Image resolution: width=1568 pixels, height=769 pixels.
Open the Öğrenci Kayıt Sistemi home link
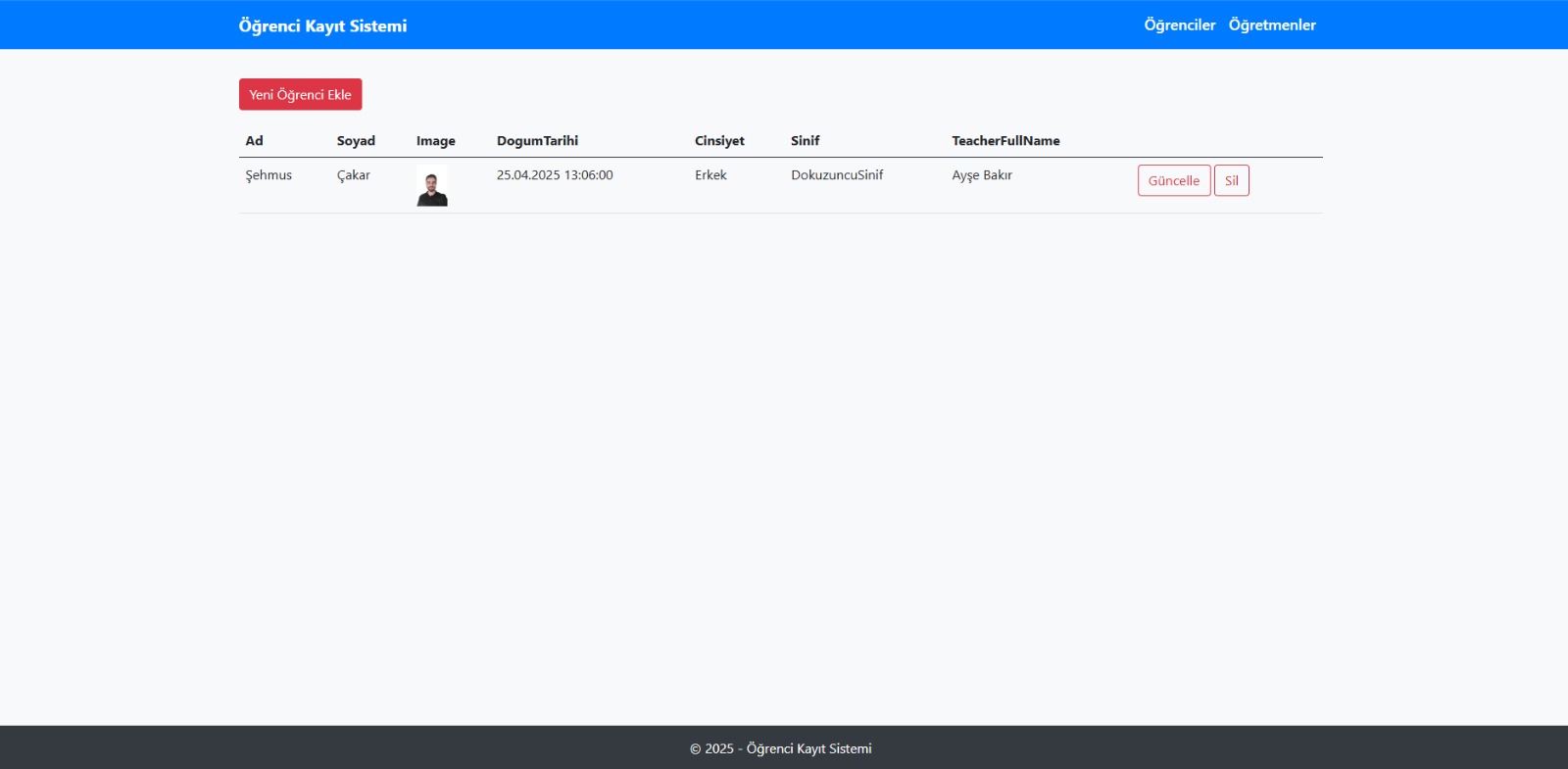[322, 25]
